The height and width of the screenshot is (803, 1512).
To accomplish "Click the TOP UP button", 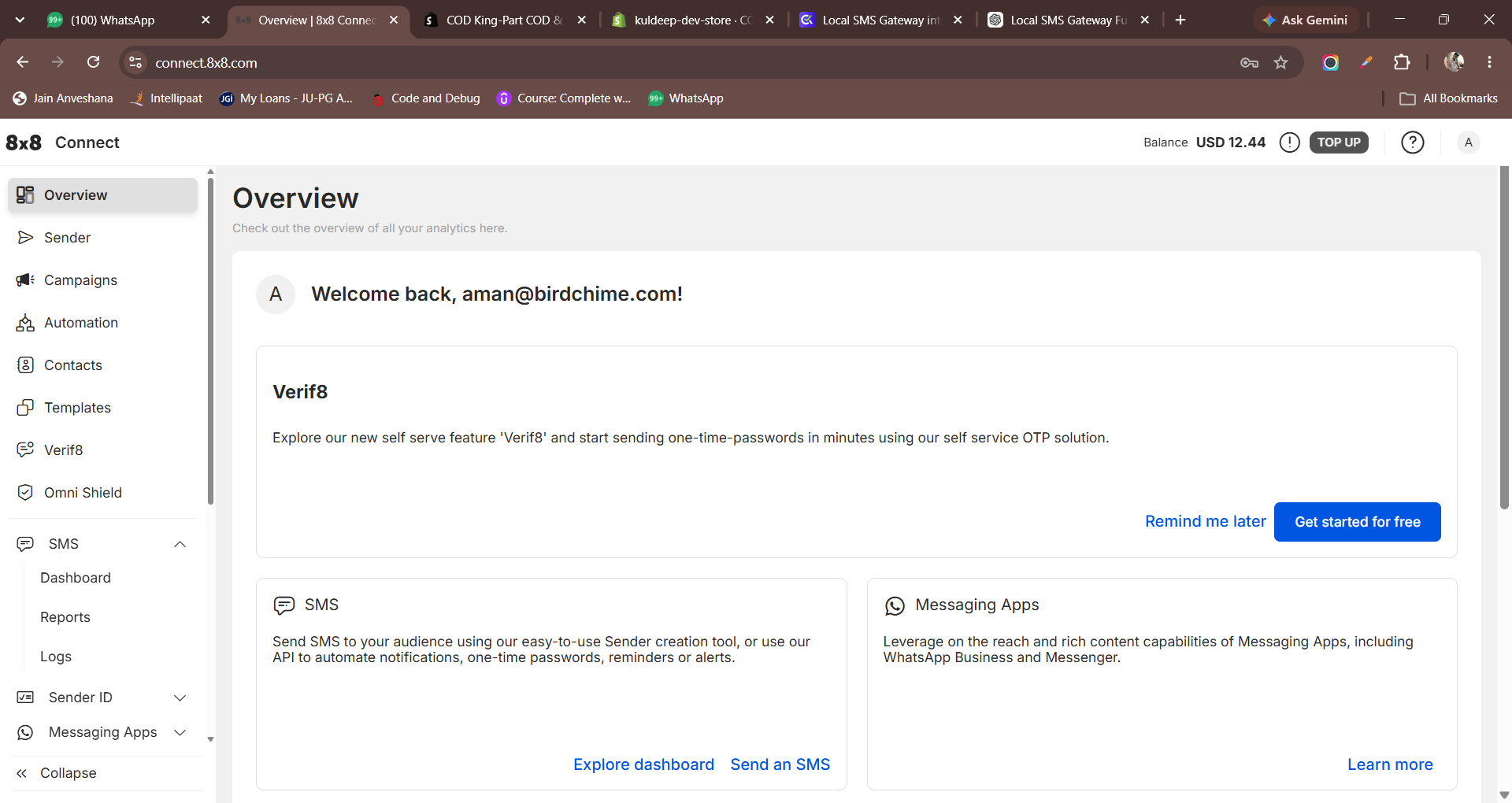I will pyautogui.click(x=1339, y=142).
